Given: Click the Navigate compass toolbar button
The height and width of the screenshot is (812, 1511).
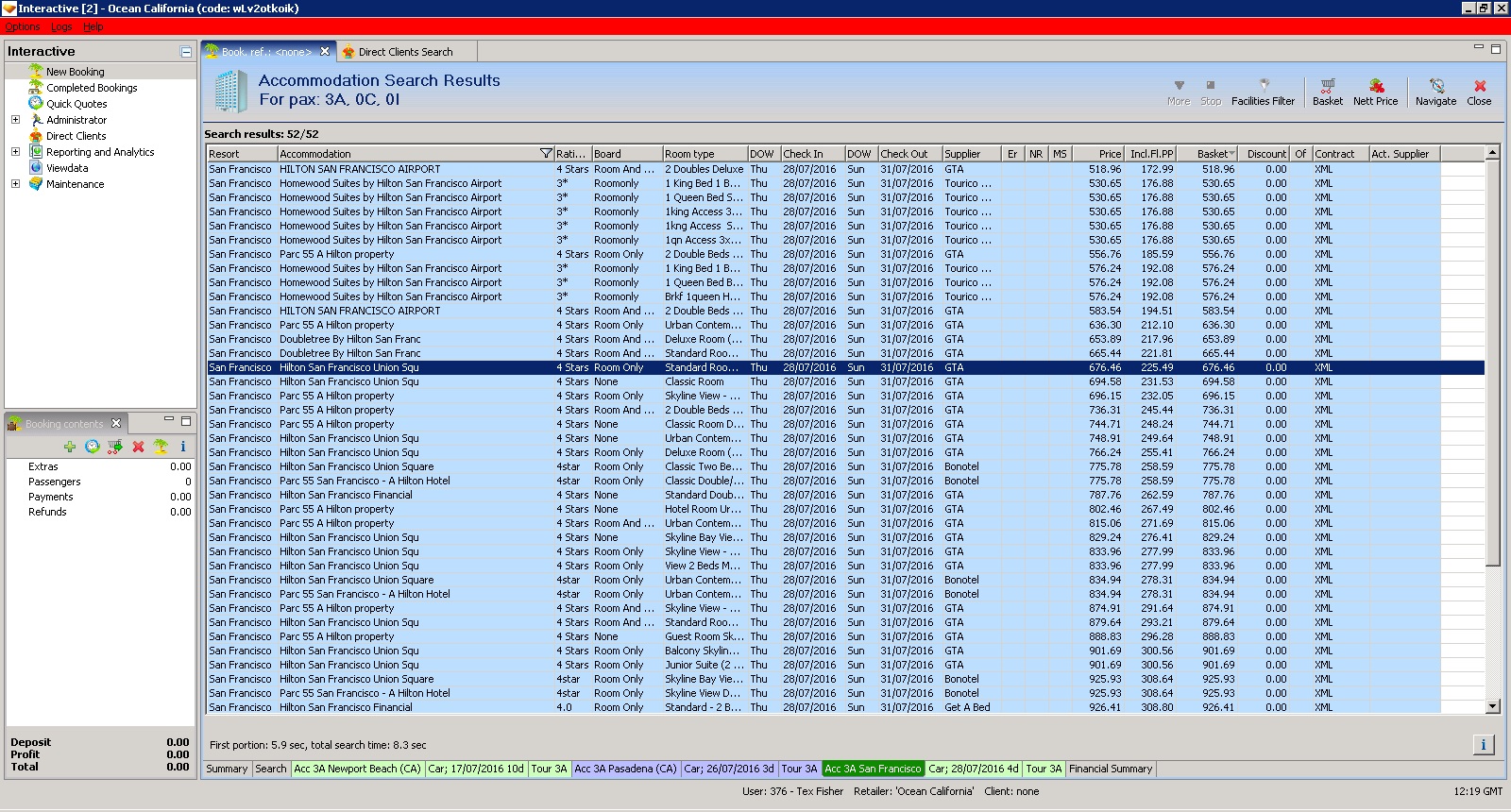Looking at the screenshot, I should click(x=1435, y=93).
